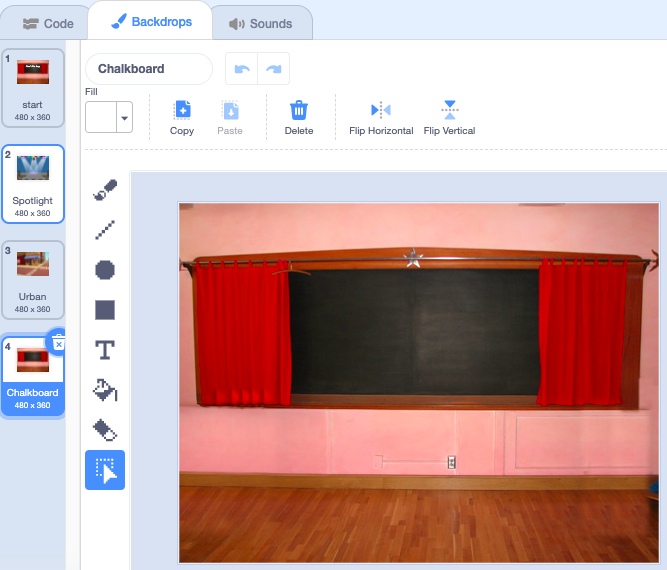Delete the Chalkboard backdrop via its X
667x570 pixels.
pyautogui.click(x=57, y=343)
